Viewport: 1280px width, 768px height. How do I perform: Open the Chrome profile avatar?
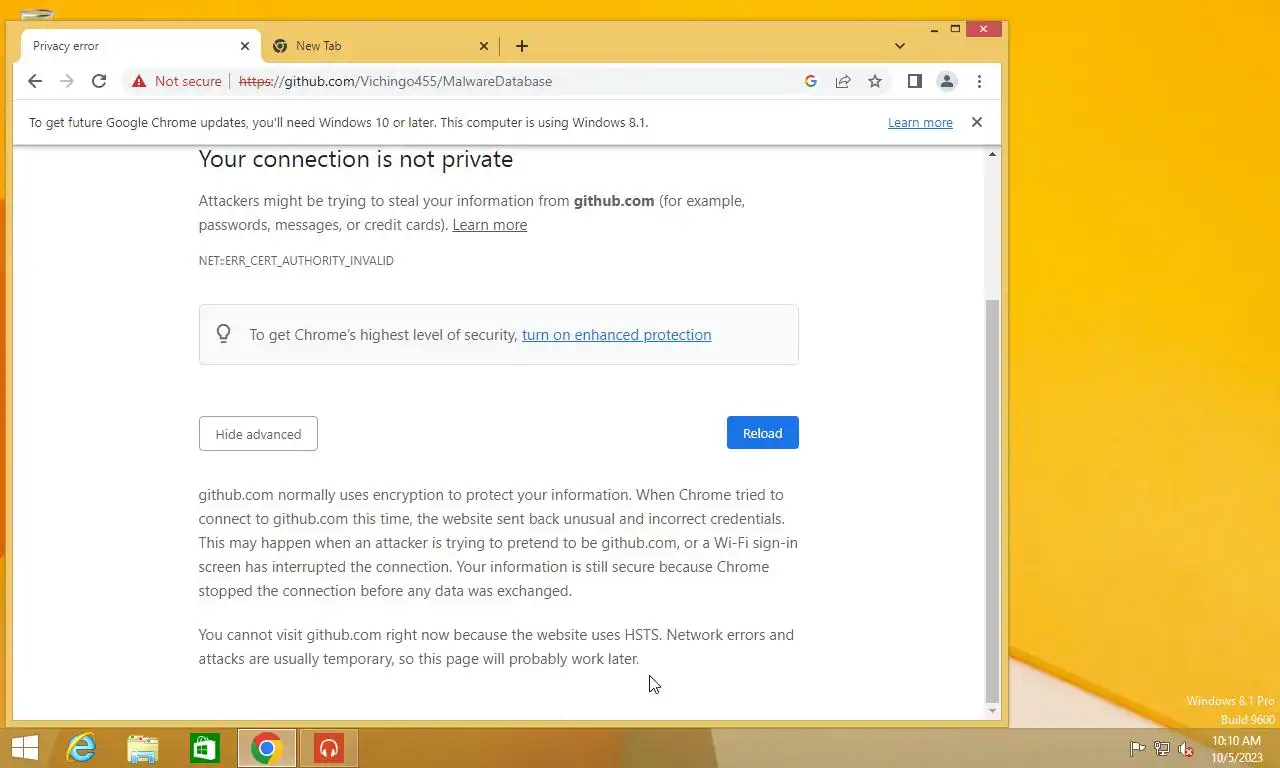coord(947,81)
